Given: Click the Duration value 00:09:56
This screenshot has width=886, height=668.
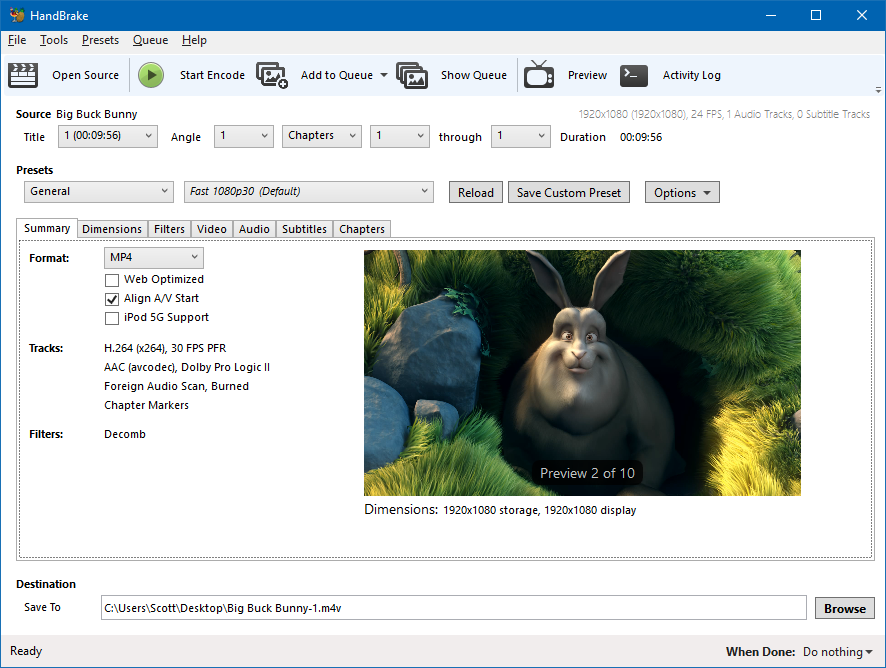Looking at the screenshot, I should point(641,137).
